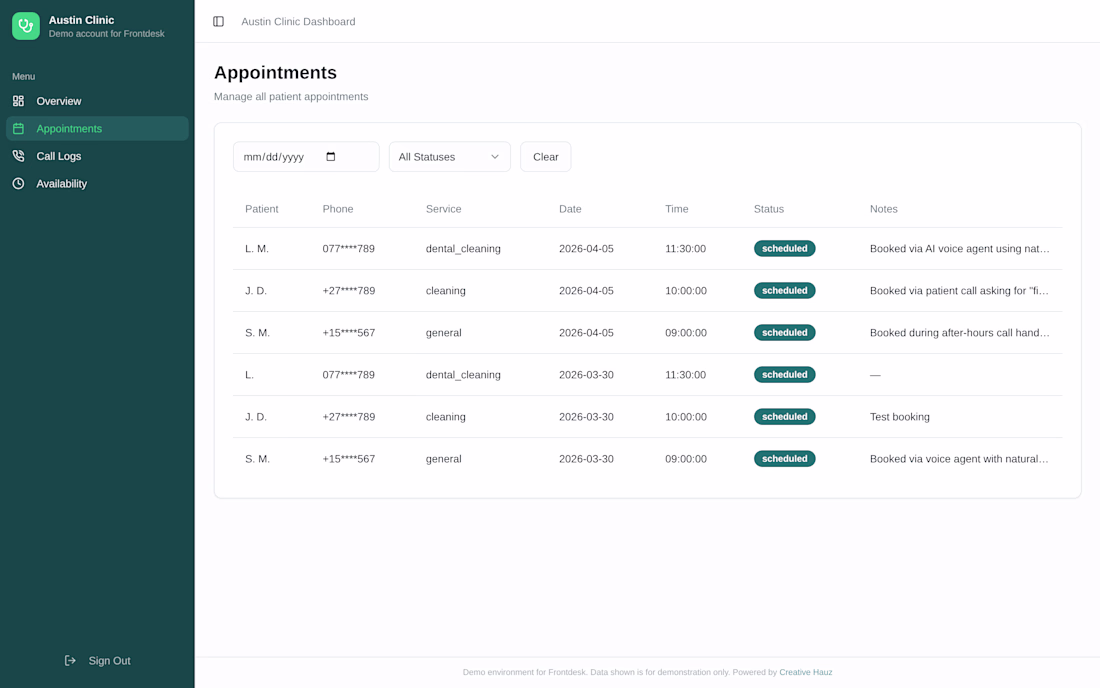
Task: Click the em dash note in the L. row
Action: click(875, 375)
